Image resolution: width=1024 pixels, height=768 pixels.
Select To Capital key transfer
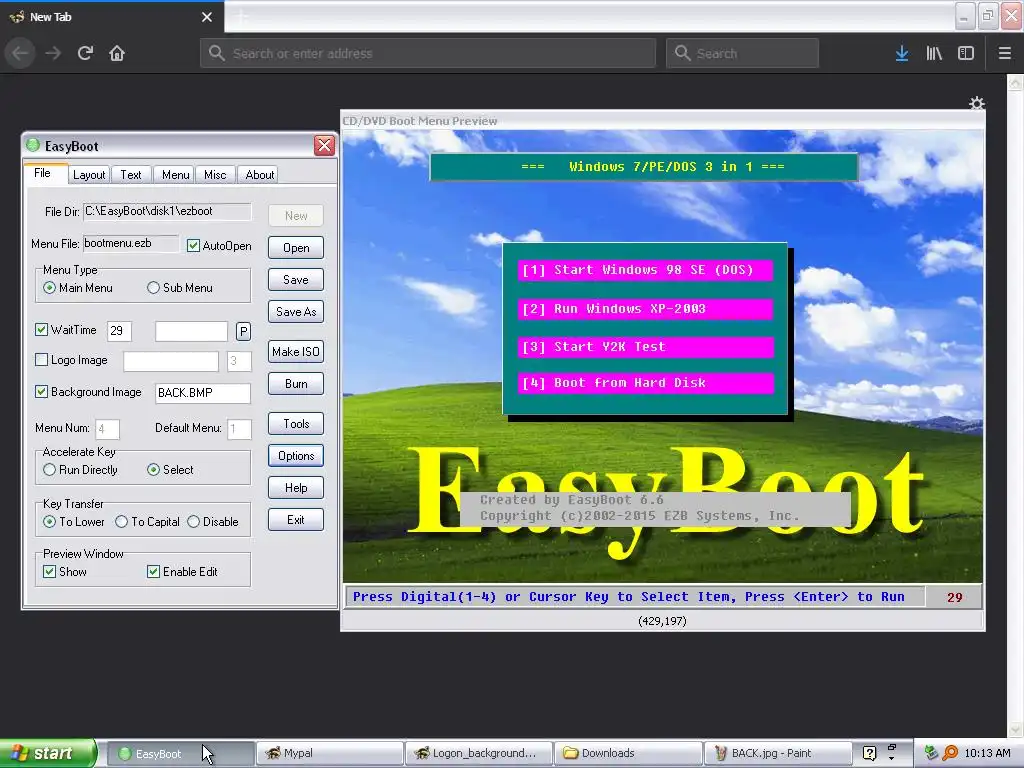[121, 522]
